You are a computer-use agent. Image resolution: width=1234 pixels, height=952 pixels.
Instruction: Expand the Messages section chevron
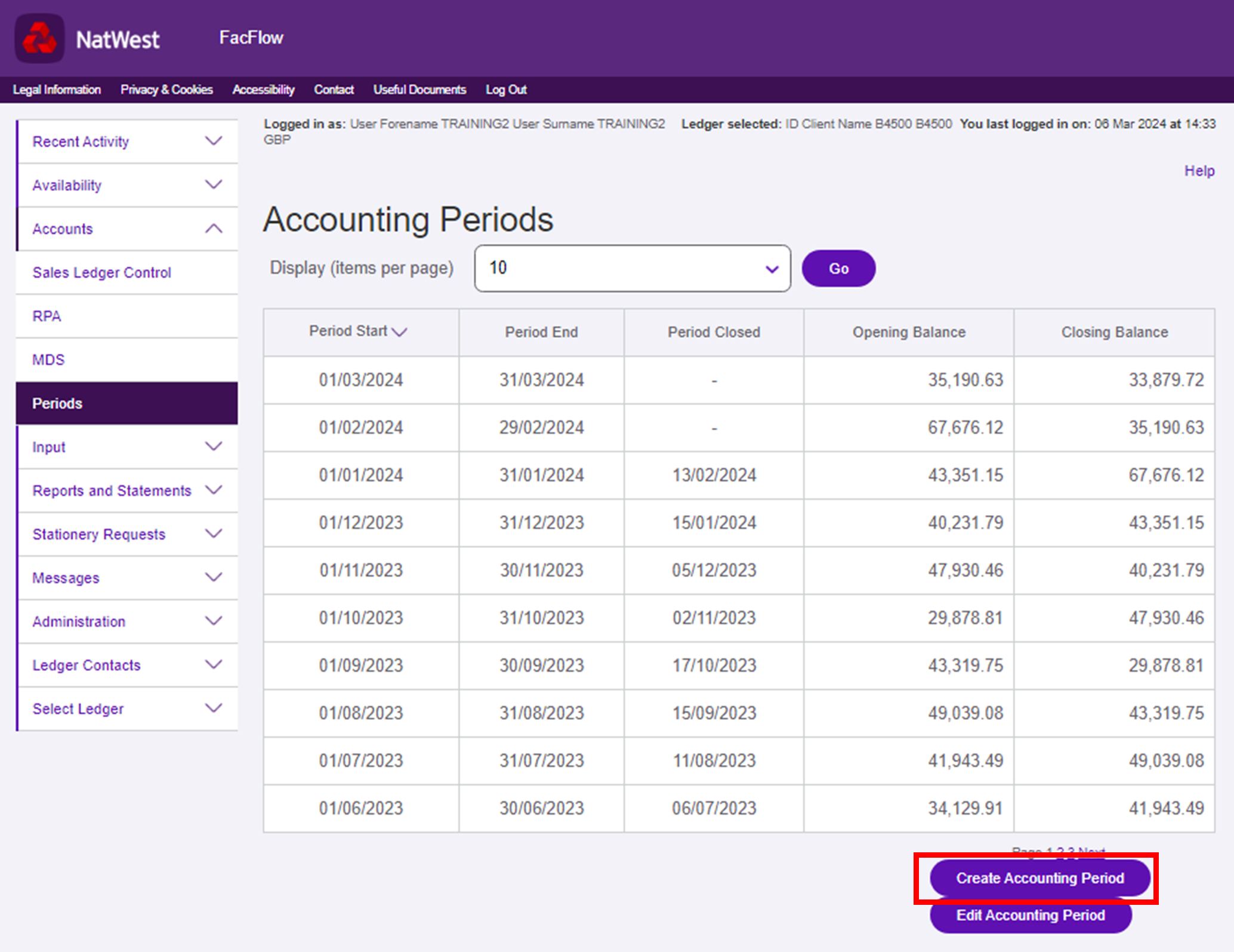tap(214, 577)
